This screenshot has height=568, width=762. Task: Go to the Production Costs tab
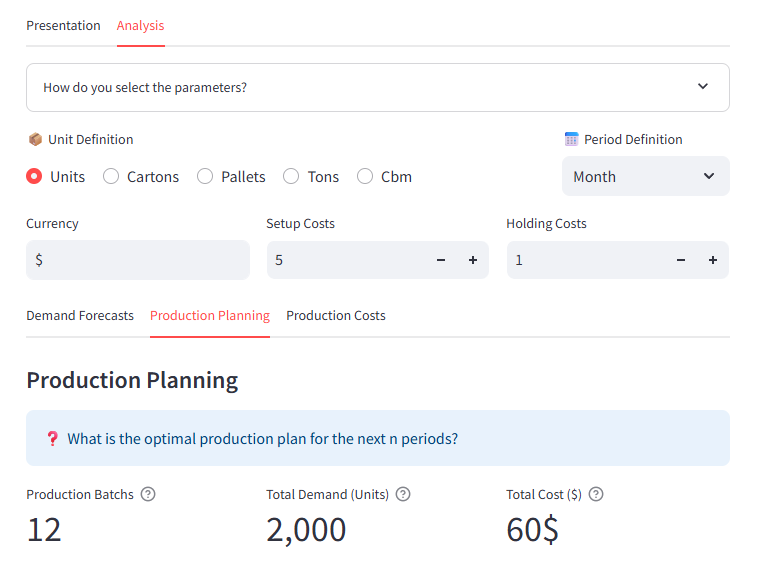click(336, 316)
